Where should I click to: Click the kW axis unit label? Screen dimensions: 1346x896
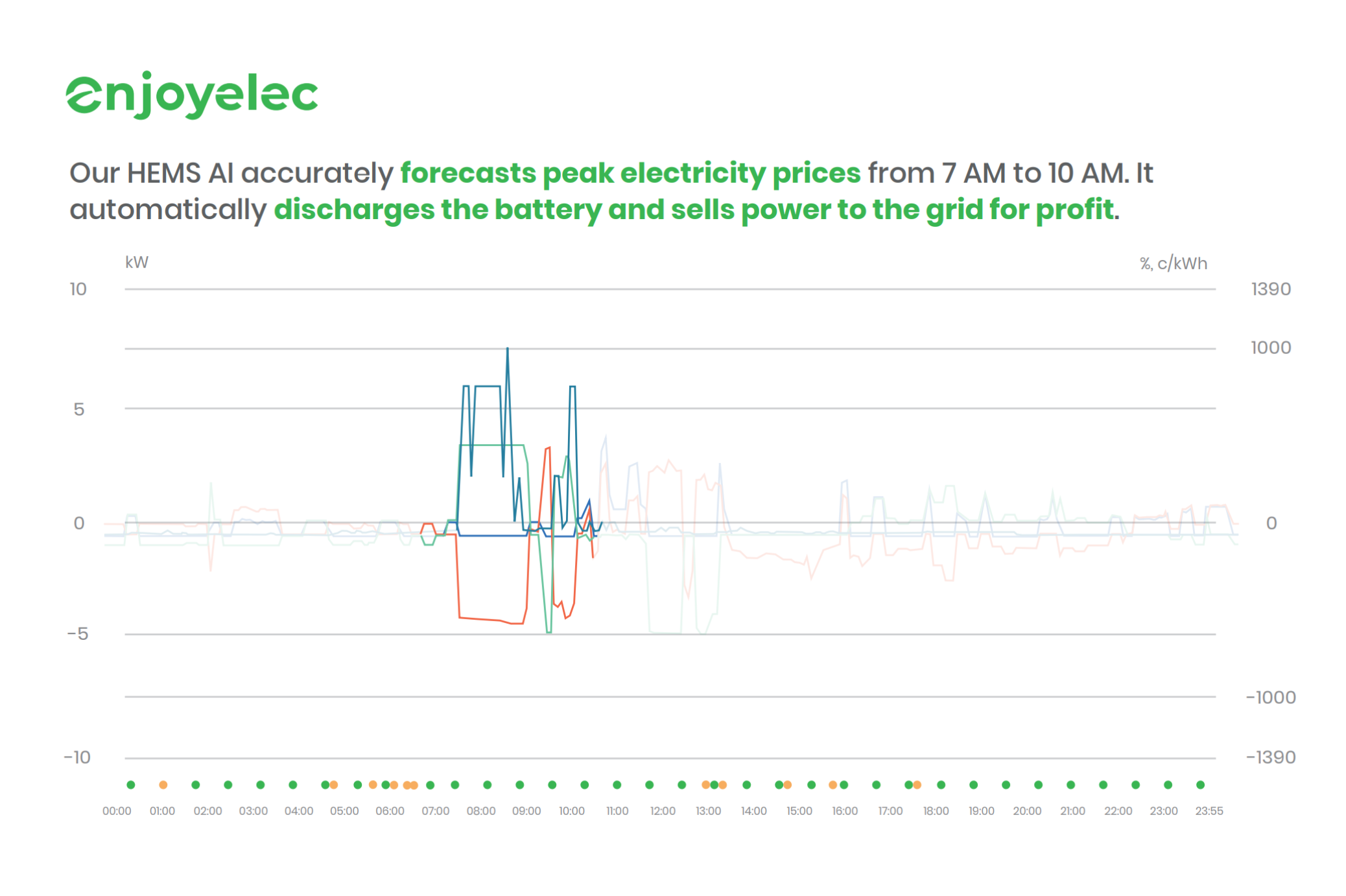[x=137, y=263]
